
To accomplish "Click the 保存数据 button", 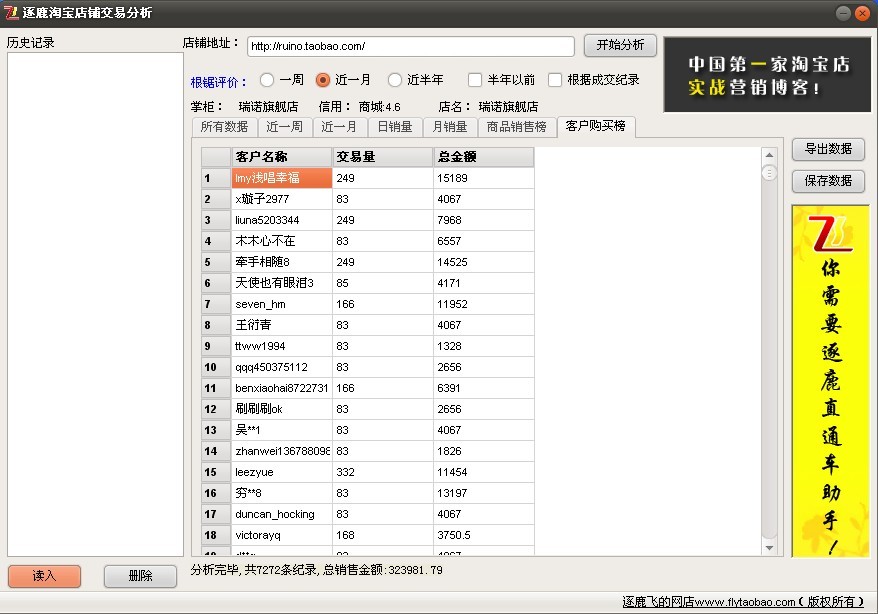I will 828,181.
